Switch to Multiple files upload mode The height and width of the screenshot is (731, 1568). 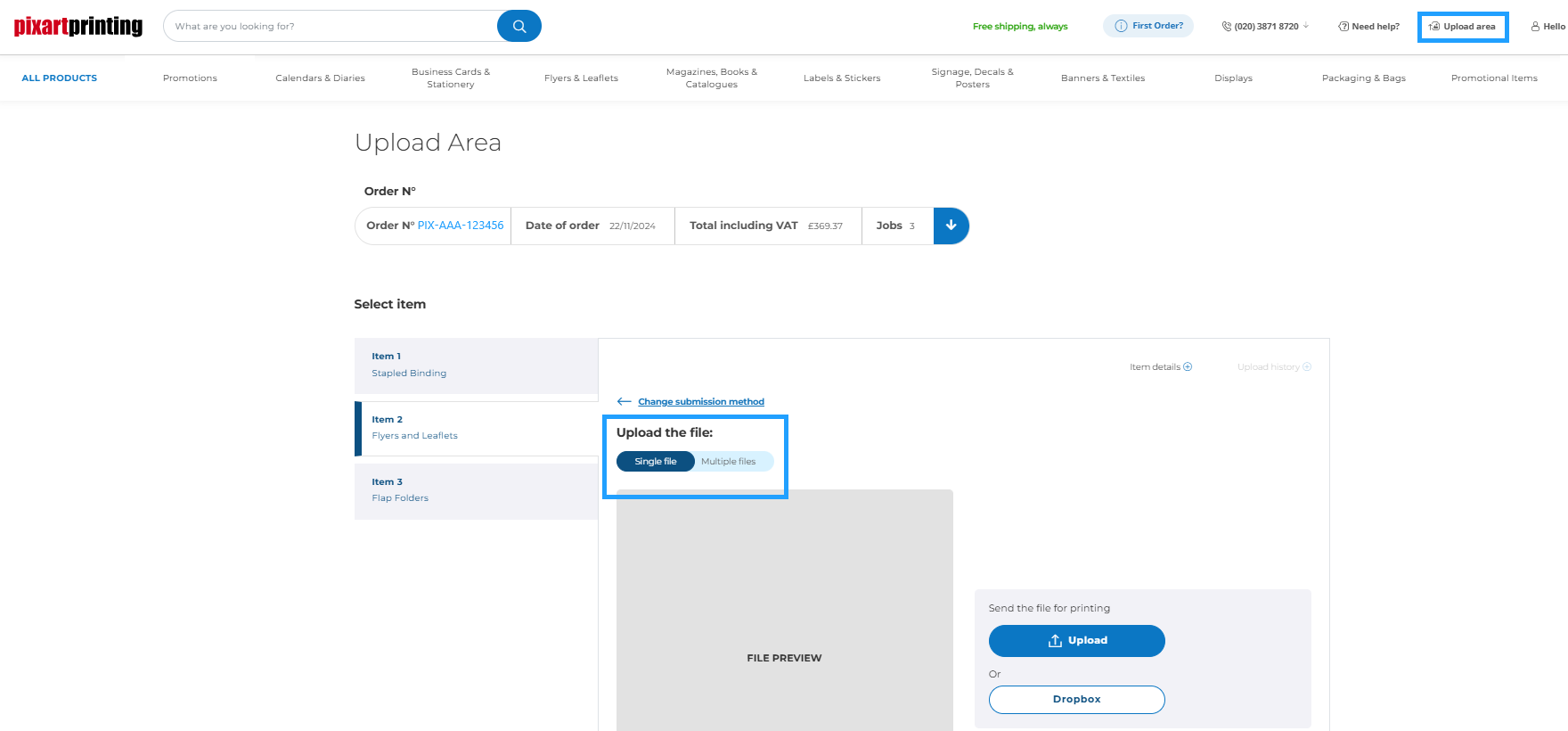[x=728, y=462]
